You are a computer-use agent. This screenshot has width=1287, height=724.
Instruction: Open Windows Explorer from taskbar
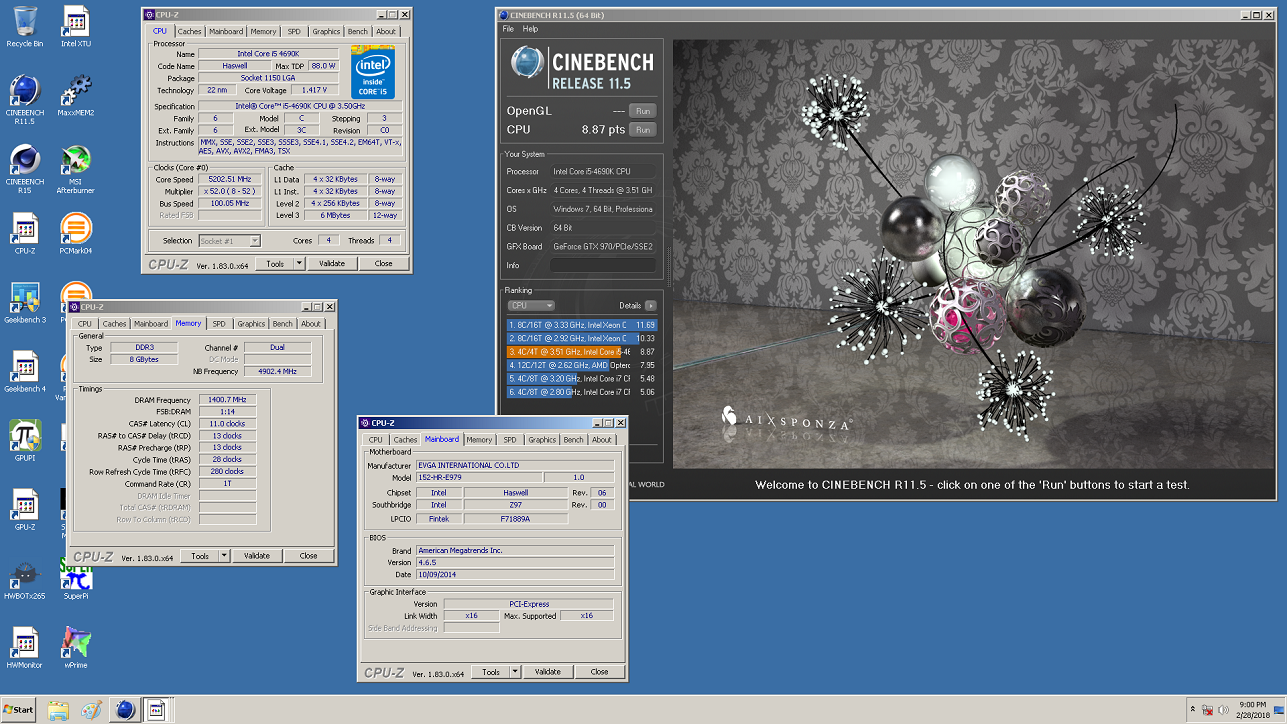click(58, 710)
